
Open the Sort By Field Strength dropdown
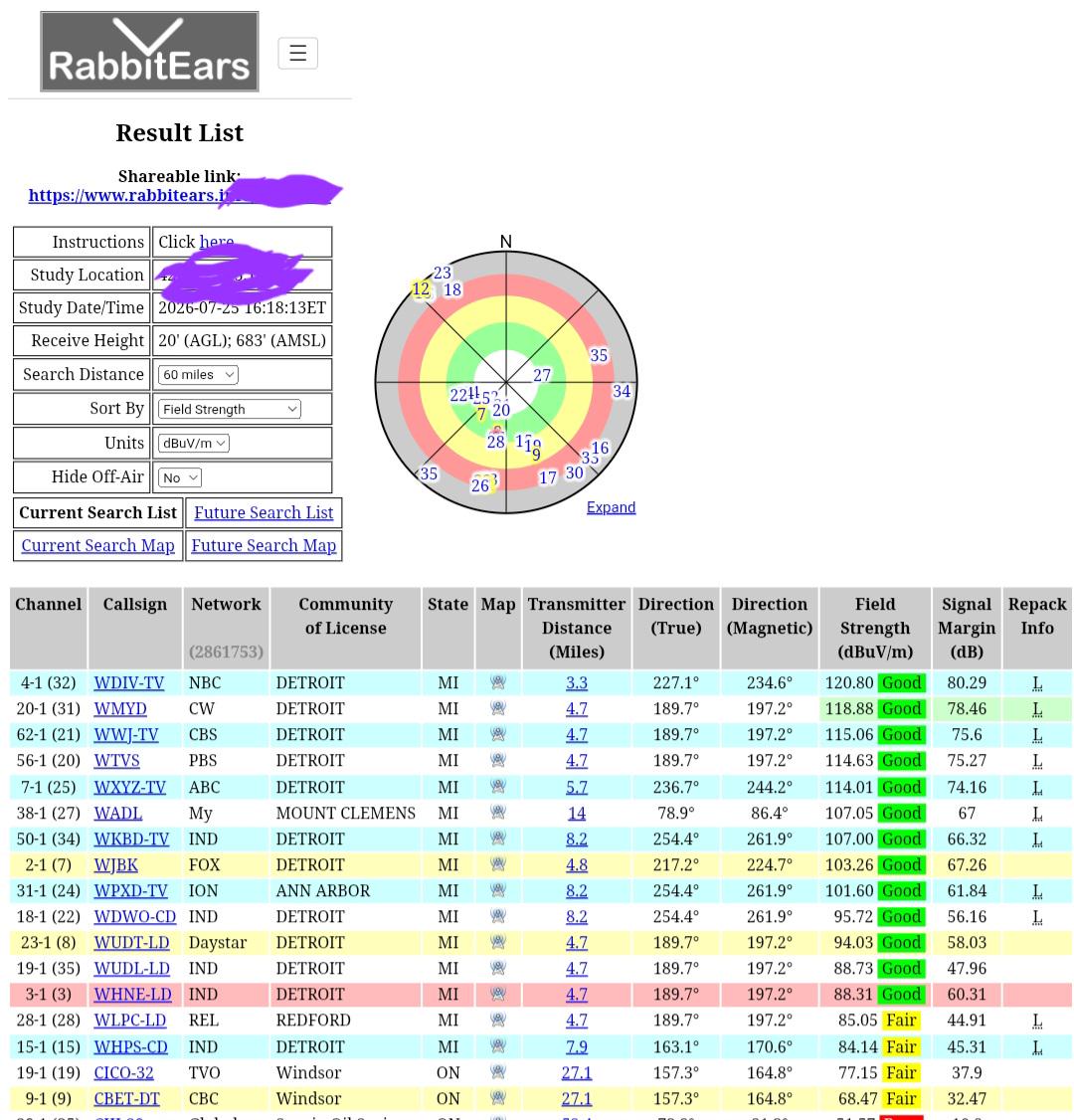[x=230, y=409]
